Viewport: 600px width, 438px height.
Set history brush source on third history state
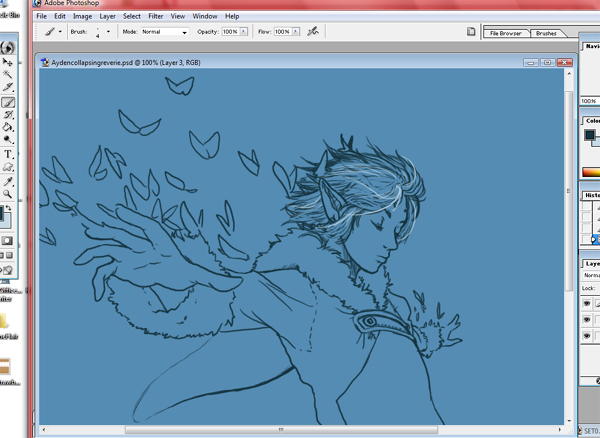click(x=586, y=228)
